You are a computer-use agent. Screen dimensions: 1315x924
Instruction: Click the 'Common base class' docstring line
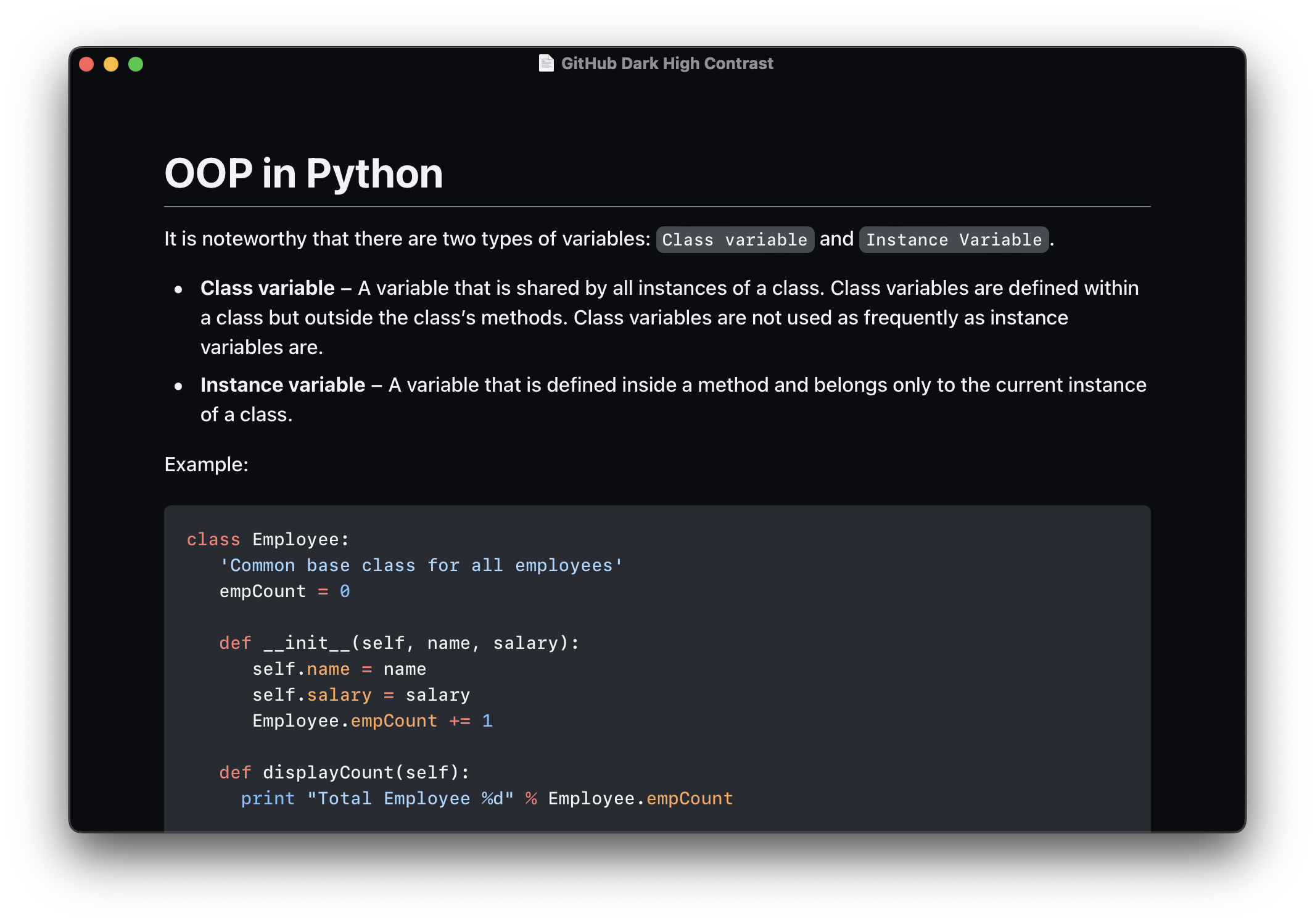pyautogui.click(x=421, y=566)
